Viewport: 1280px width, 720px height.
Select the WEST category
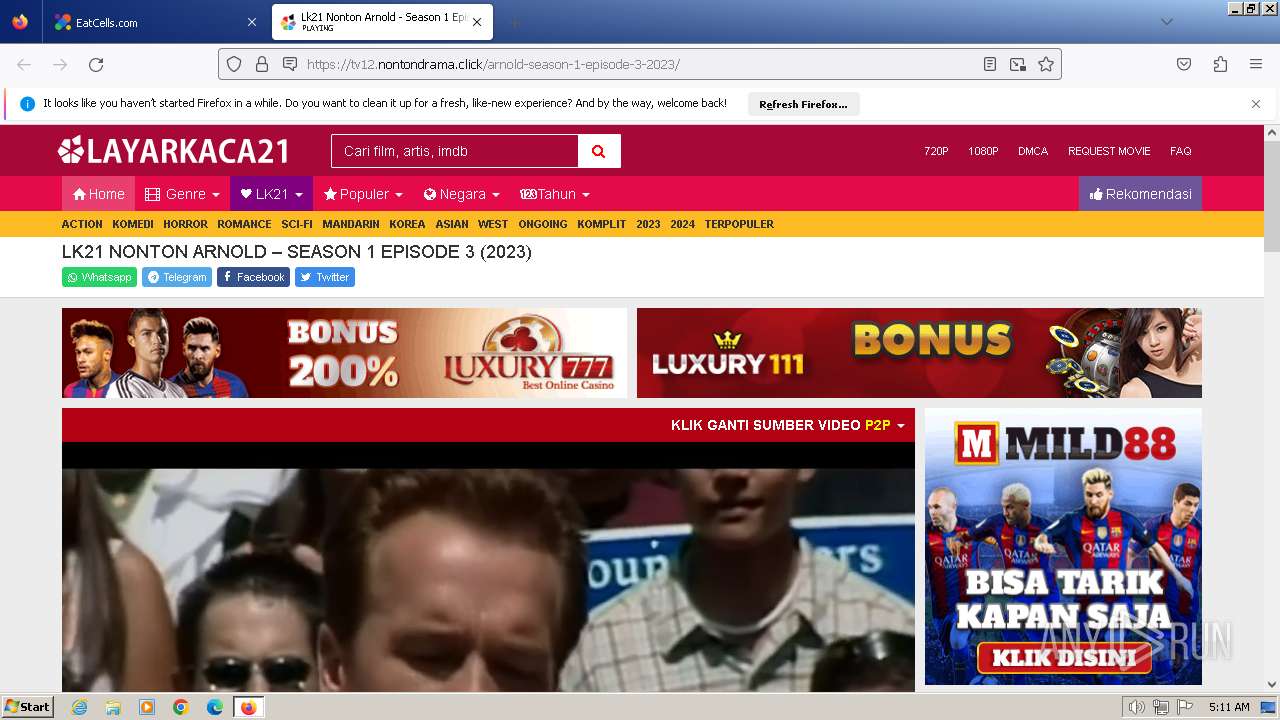pos(493,224)
